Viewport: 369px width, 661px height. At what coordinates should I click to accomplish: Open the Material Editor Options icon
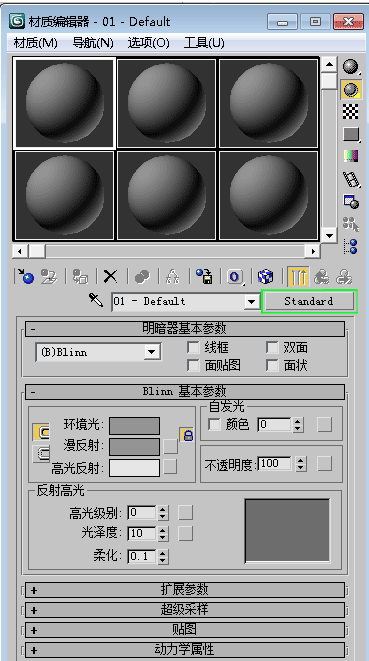350,202
